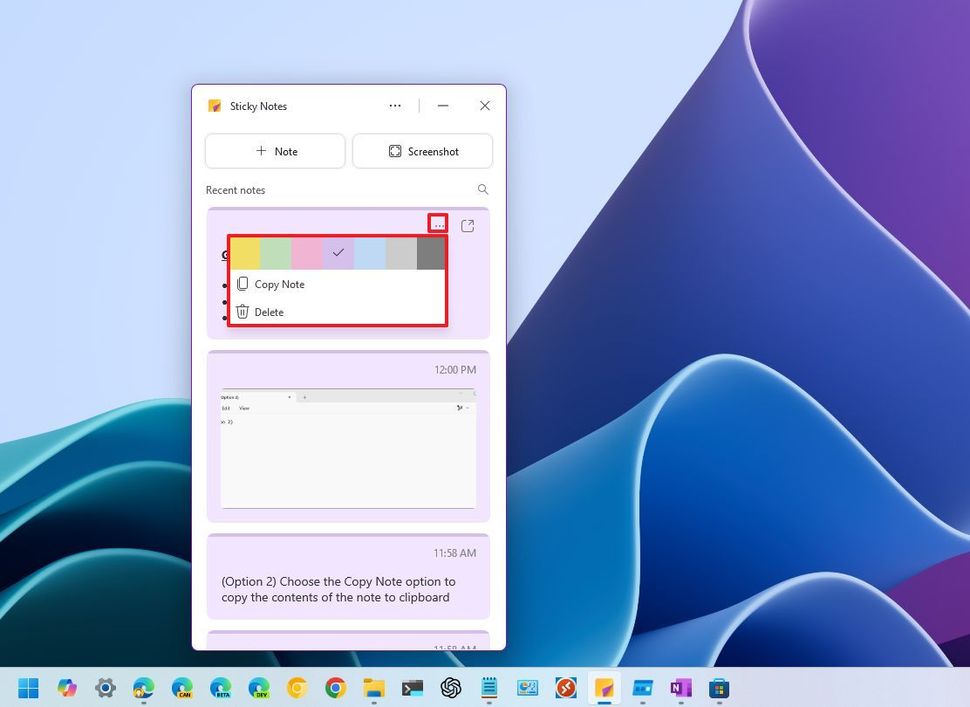The image size is (970, 707).
Task: Click the Screenshot button
Action: point(422,151)
